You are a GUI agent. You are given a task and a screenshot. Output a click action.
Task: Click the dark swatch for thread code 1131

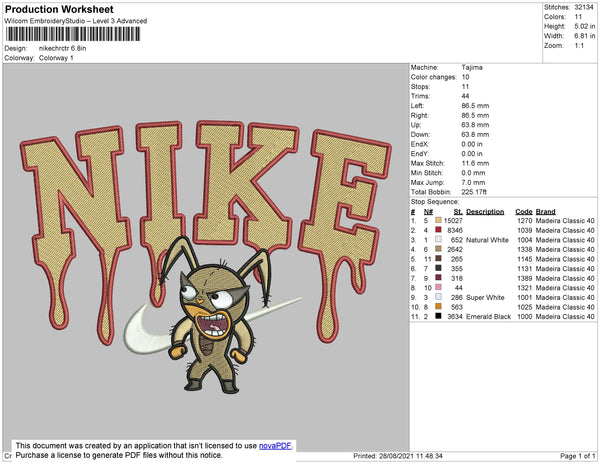[x=438, y=268]
